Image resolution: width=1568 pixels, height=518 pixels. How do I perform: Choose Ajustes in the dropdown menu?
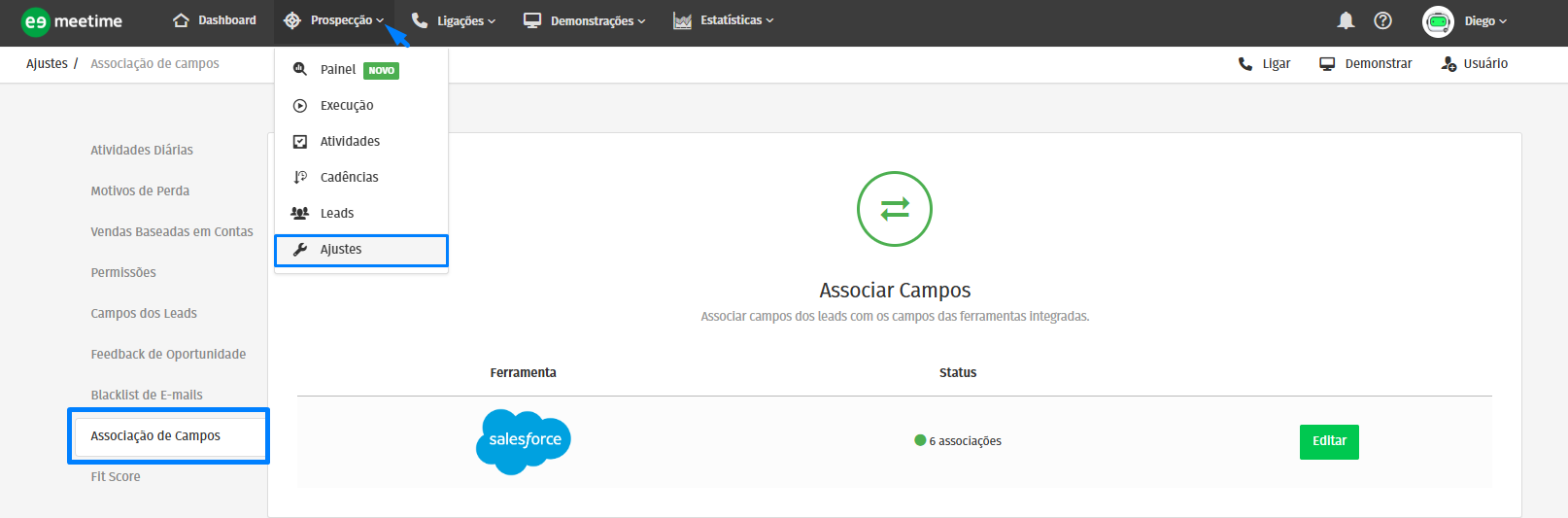(x=341, y=250)
